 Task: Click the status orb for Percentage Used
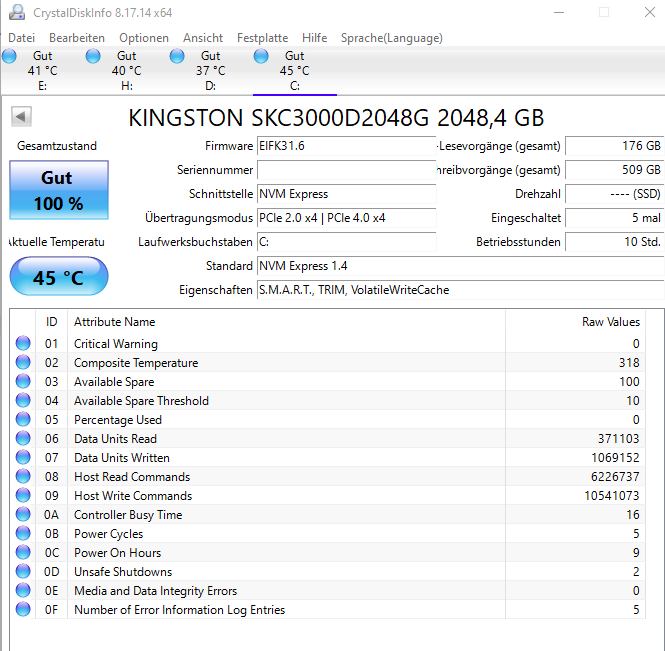(x=23, y=419)
